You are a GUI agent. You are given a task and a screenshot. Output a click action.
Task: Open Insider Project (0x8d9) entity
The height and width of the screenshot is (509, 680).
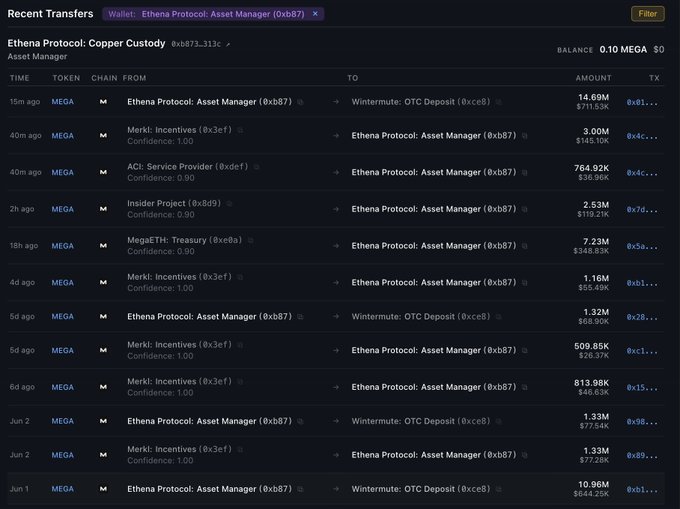[x=174, y=203]
